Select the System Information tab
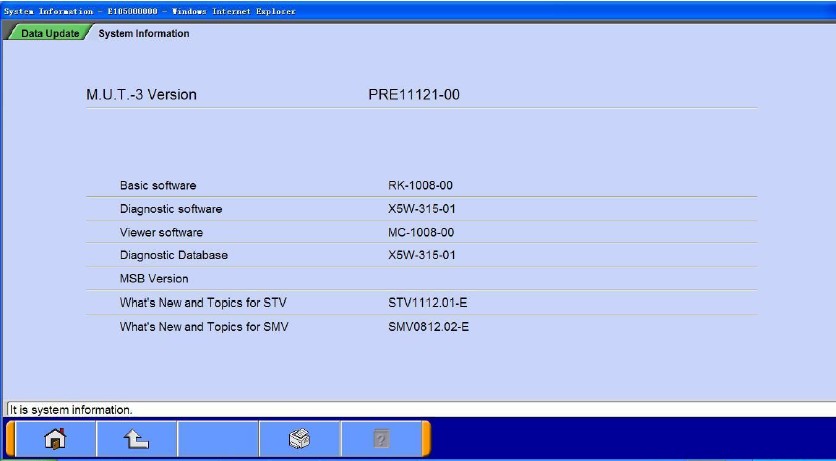This screenshot has height=461, width=836. pos(143,34)
